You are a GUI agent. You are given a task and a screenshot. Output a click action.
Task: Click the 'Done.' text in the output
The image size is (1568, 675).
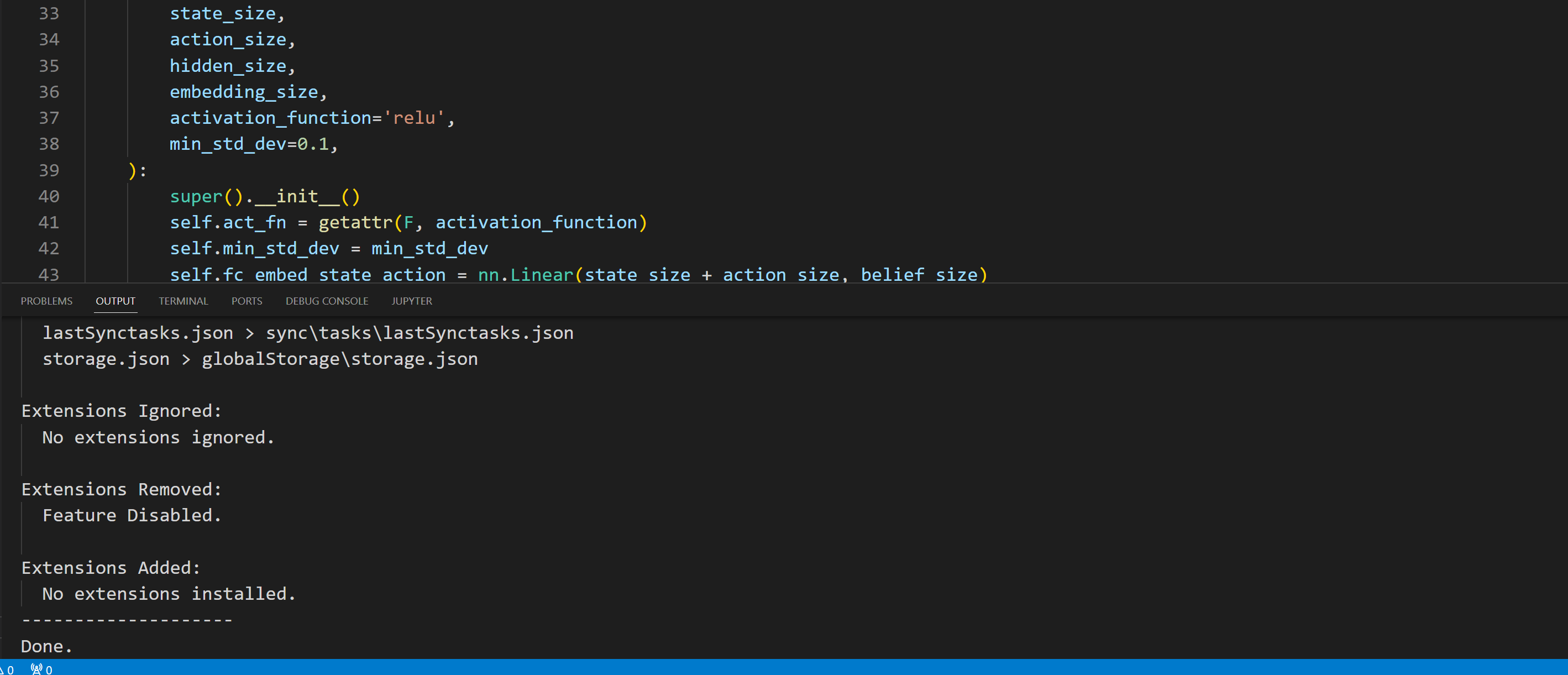click(x=46, y=646)
